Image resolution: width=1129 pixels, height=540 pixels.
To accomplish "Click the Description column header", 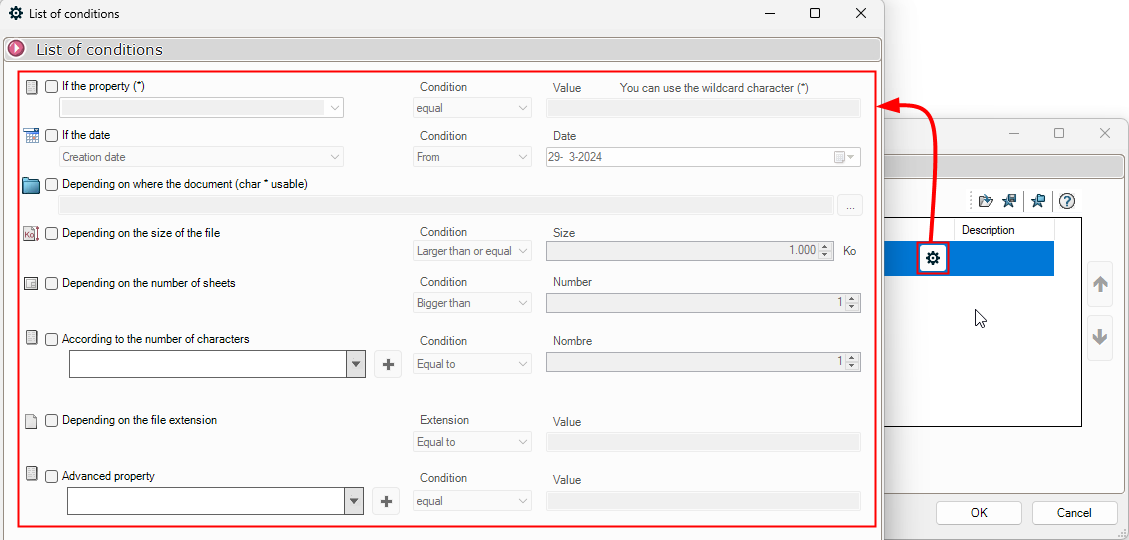I will tap(1004, 230).
